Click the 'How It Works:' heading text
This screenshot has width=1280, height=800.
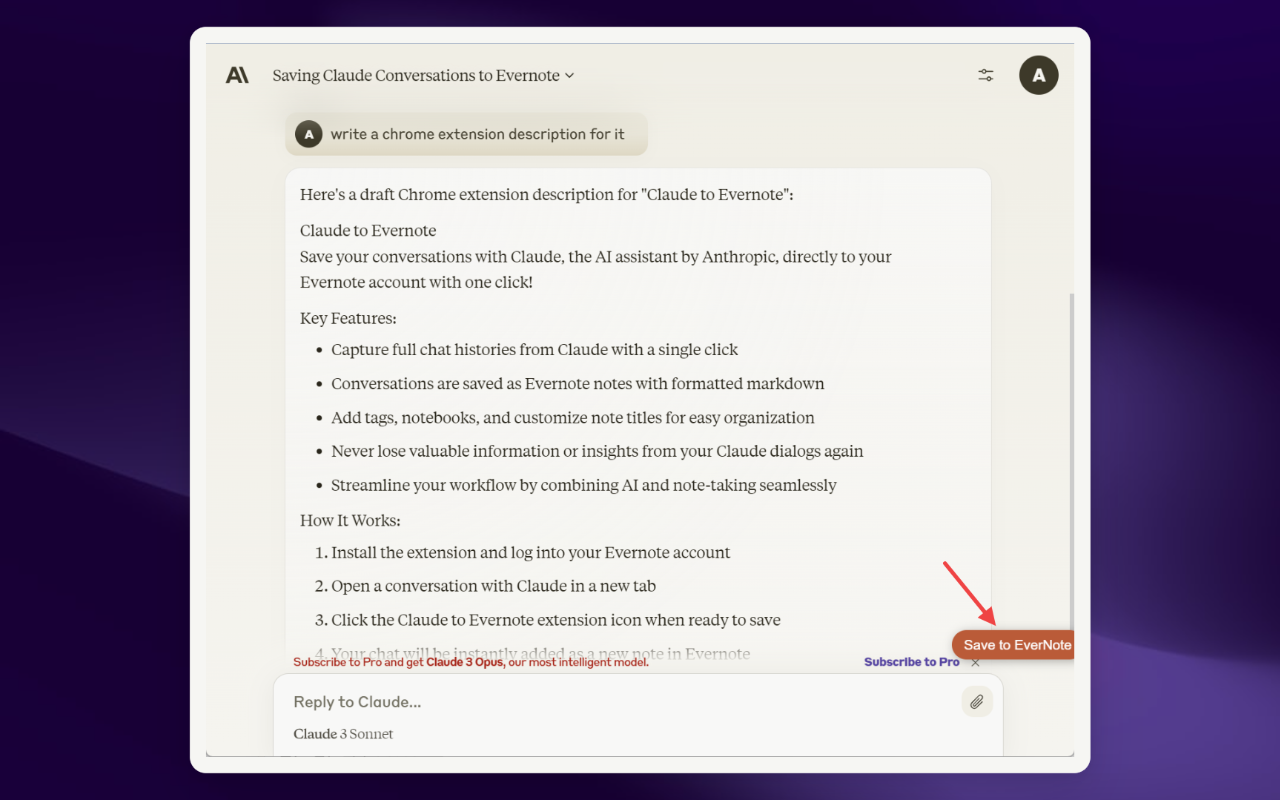click(x=350, y=520)
